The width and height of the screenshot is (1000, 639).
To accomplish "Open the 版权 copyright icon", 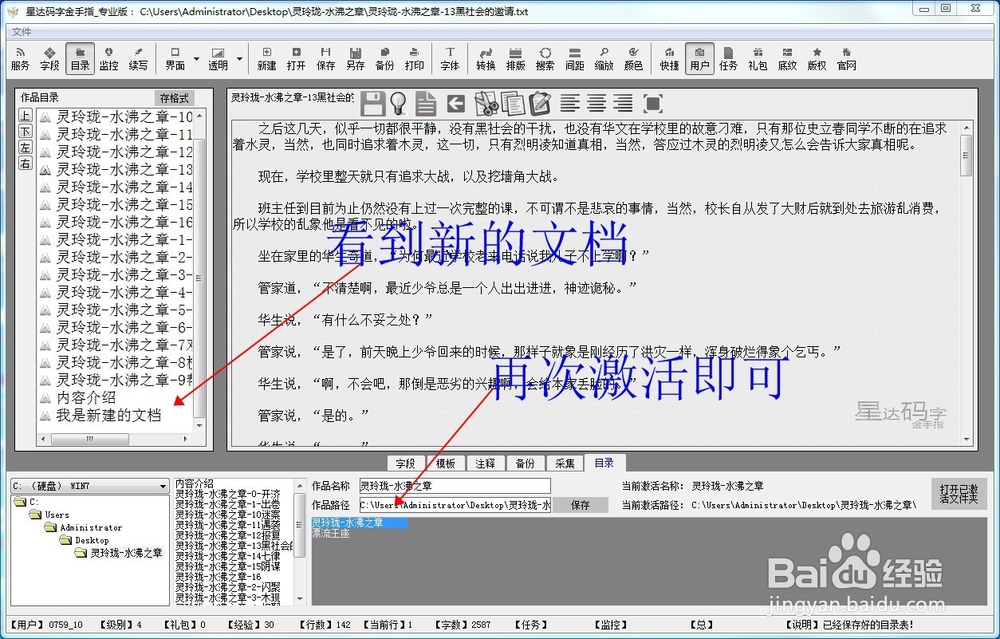I will click(x=817, y=59).
